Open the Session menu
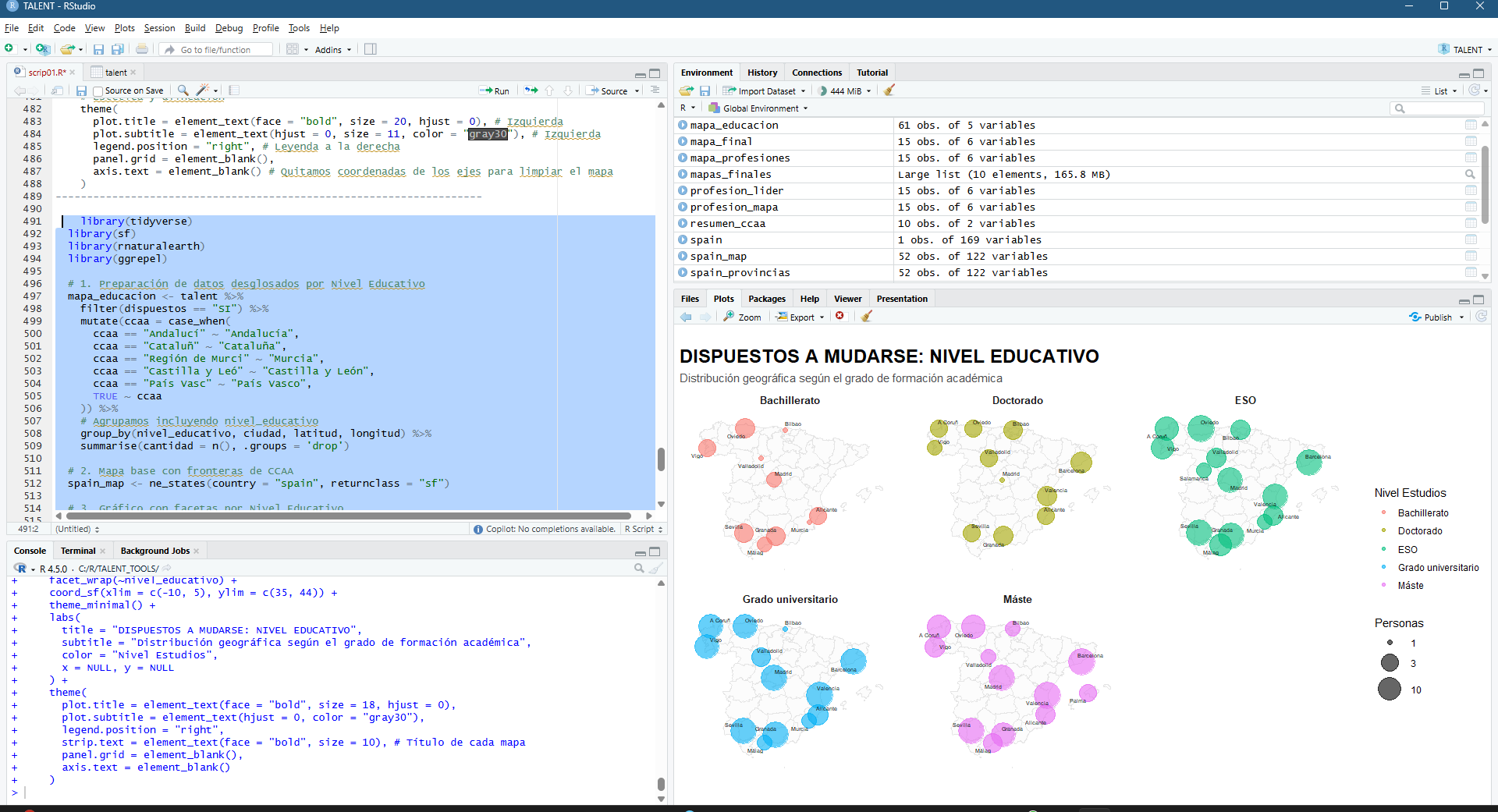 [x=159, y=28]
